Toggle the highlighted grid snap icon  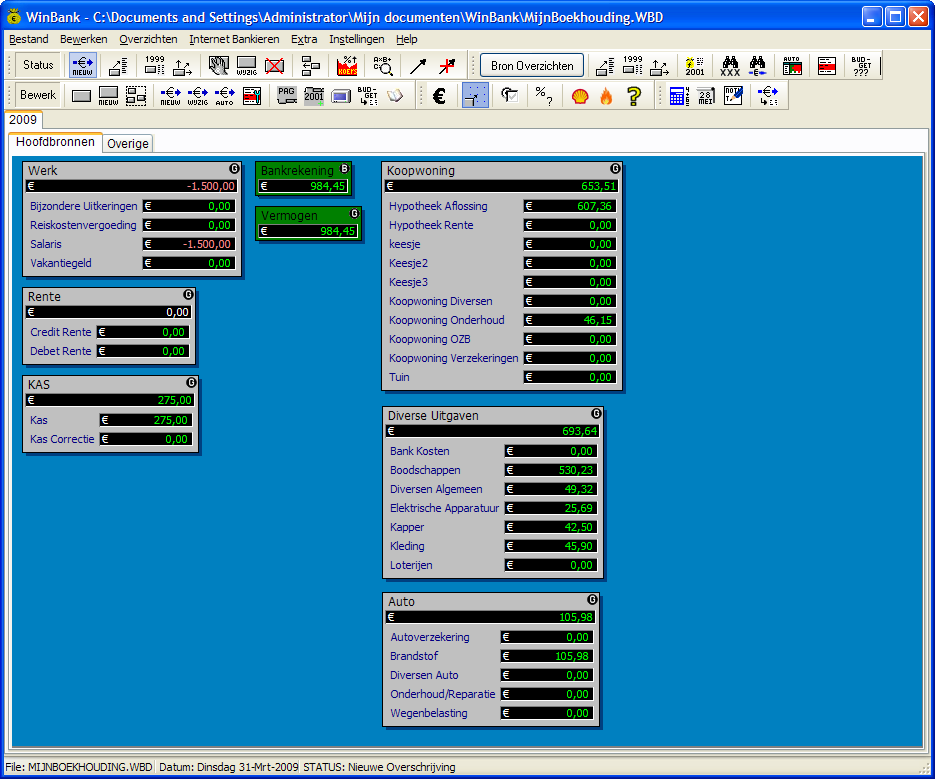pyautogui.click(x=475, y=95)
